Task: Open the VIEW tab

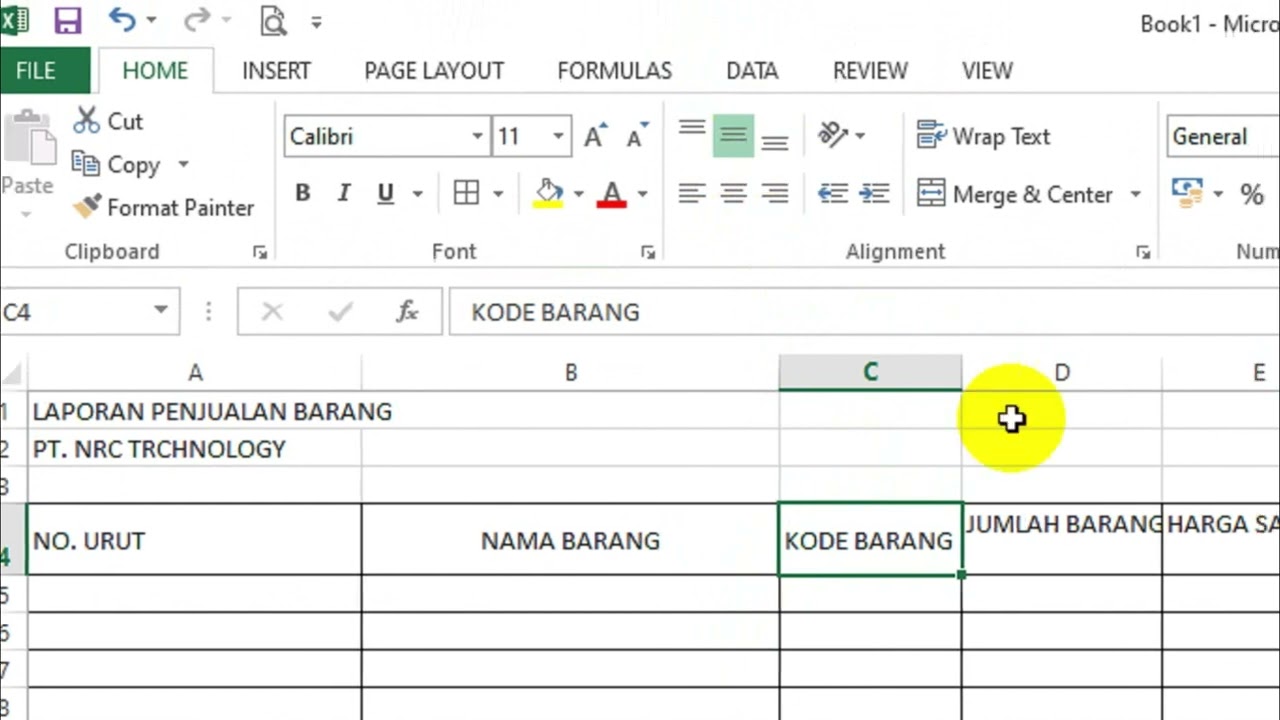Action: [987, 71]
